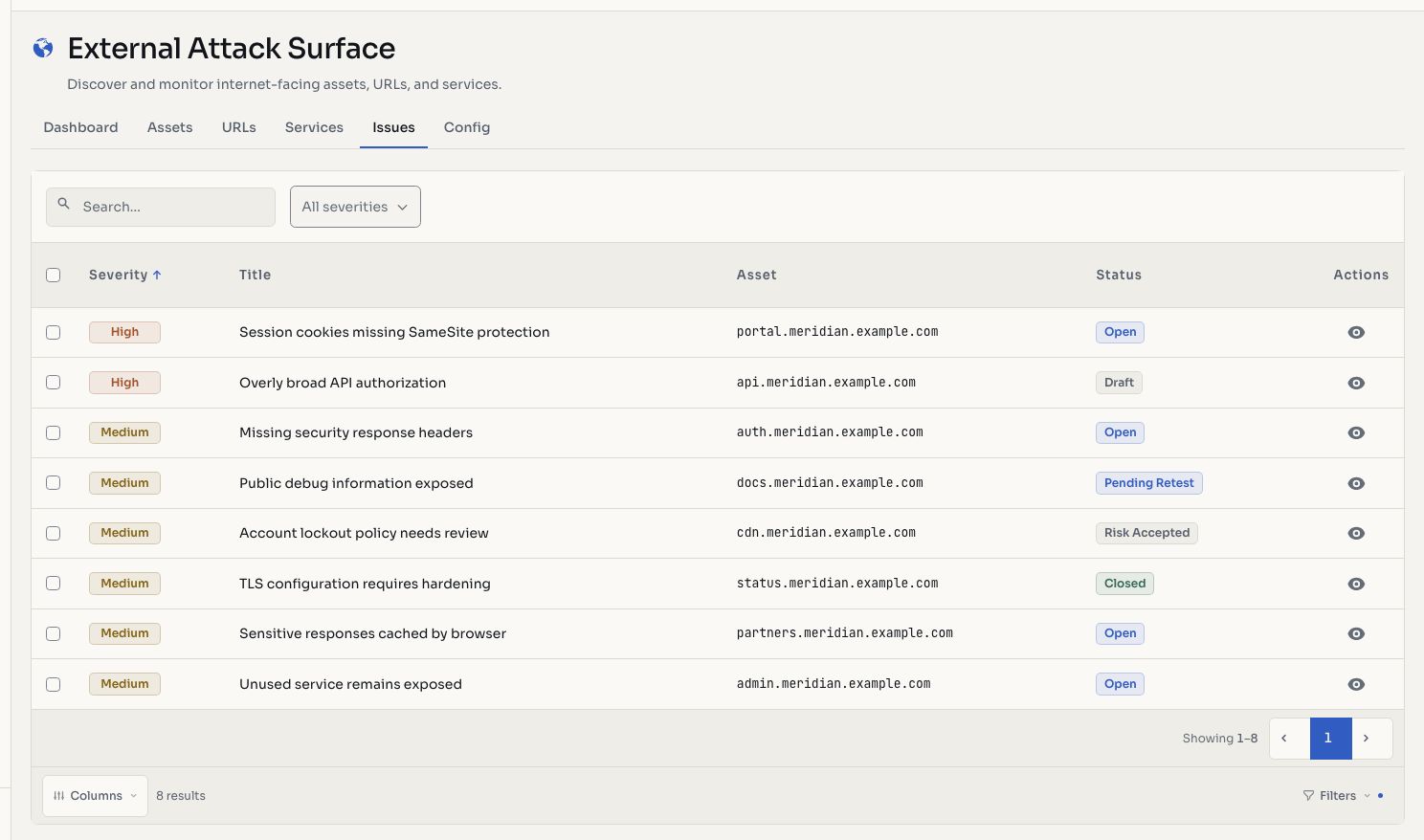1424x840 pixels.
Task: Open the Filters menu
Action: [1343, 796]
